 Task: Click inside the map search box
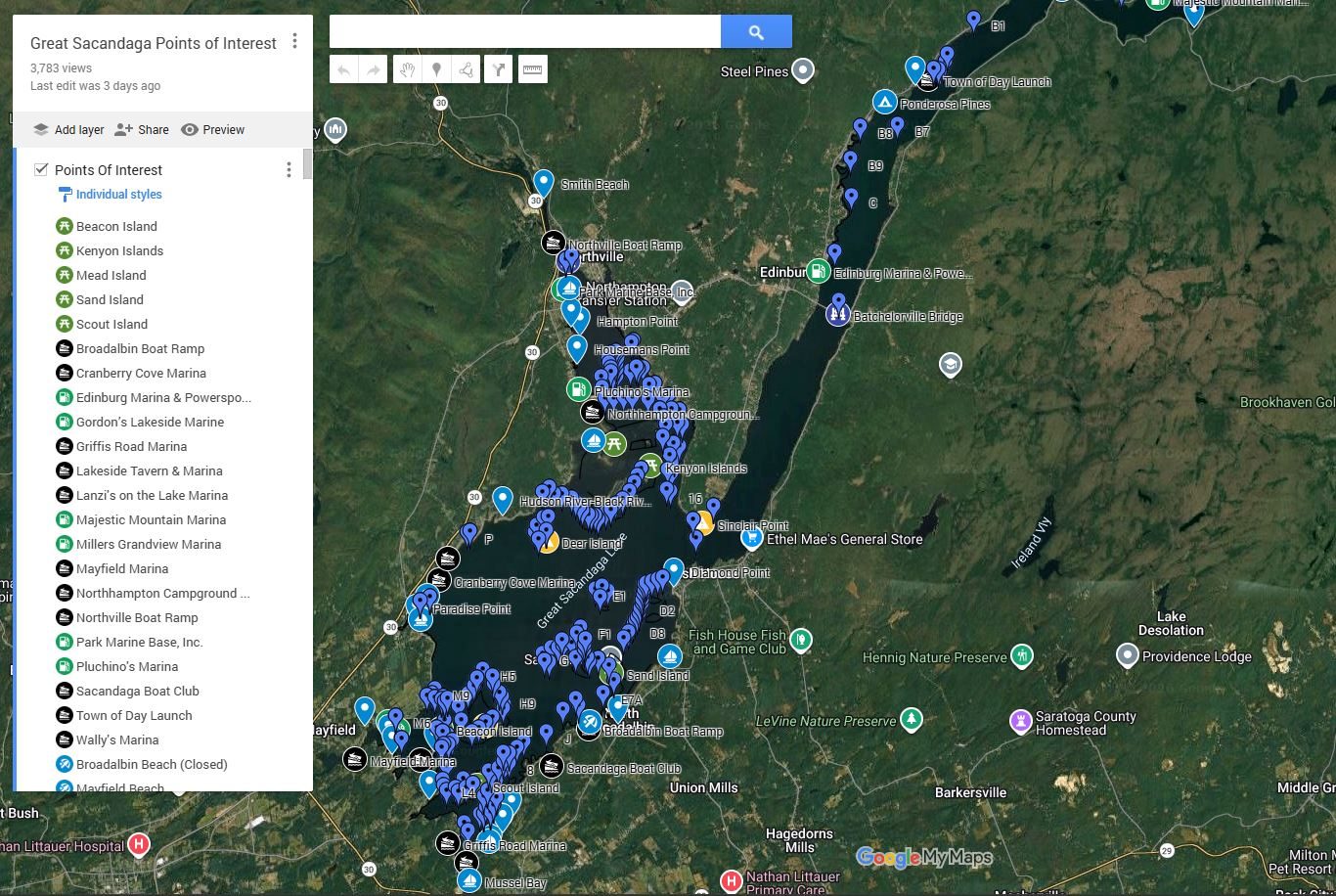pyautogui.click(x=525, y=31)
